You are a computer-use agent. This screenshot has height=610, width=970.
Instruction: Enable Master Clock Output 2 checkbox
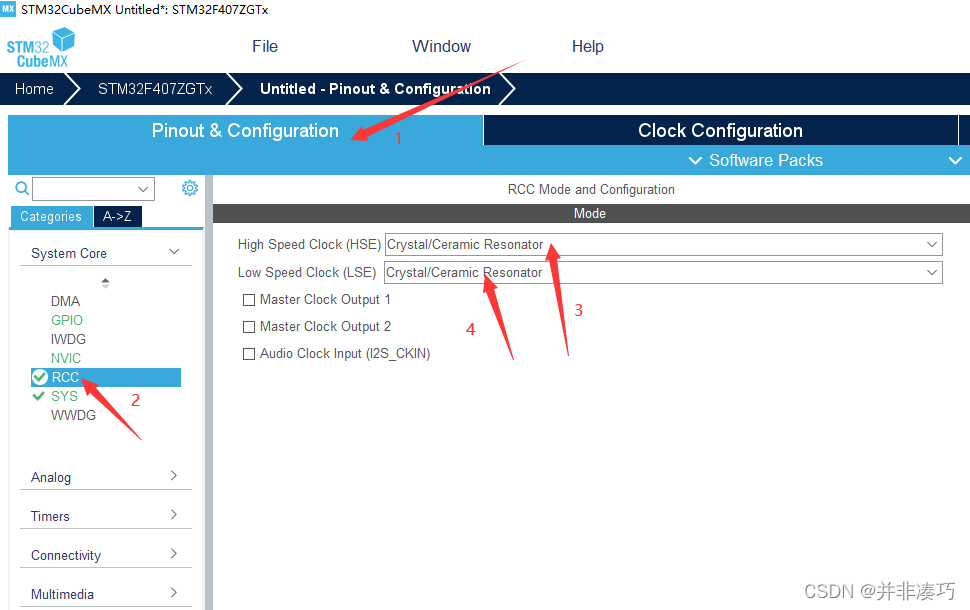click(x=249, y=327)
